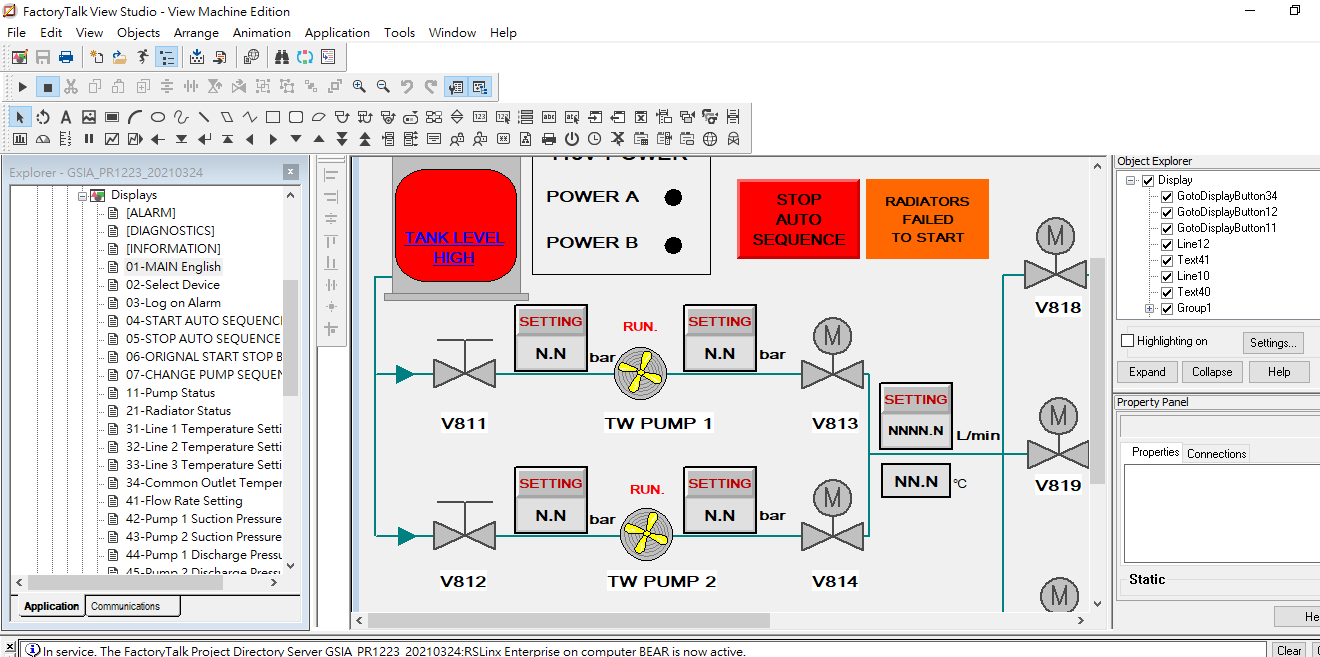Select the [ALARM] display in tree
Viewport: 1320px width, 657px height.
coord(150,213)
